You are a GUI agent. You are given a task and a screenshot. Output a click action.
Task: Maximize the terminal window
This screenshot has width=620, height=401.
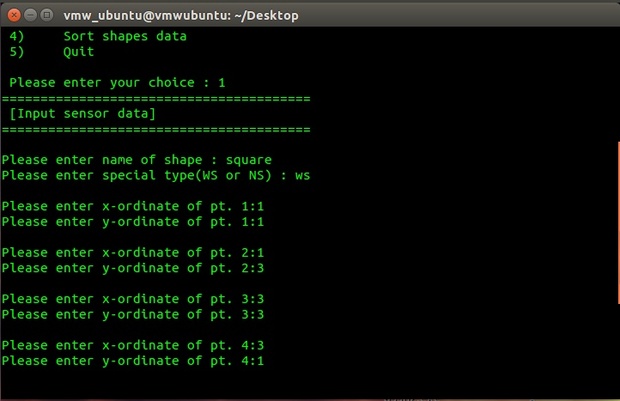click(x=47, y=15)
